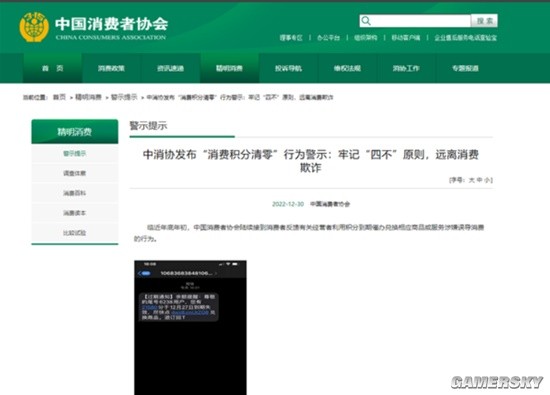Open 资讯速递 navigation menu item

pyautogui.click(x=170, y=68)
